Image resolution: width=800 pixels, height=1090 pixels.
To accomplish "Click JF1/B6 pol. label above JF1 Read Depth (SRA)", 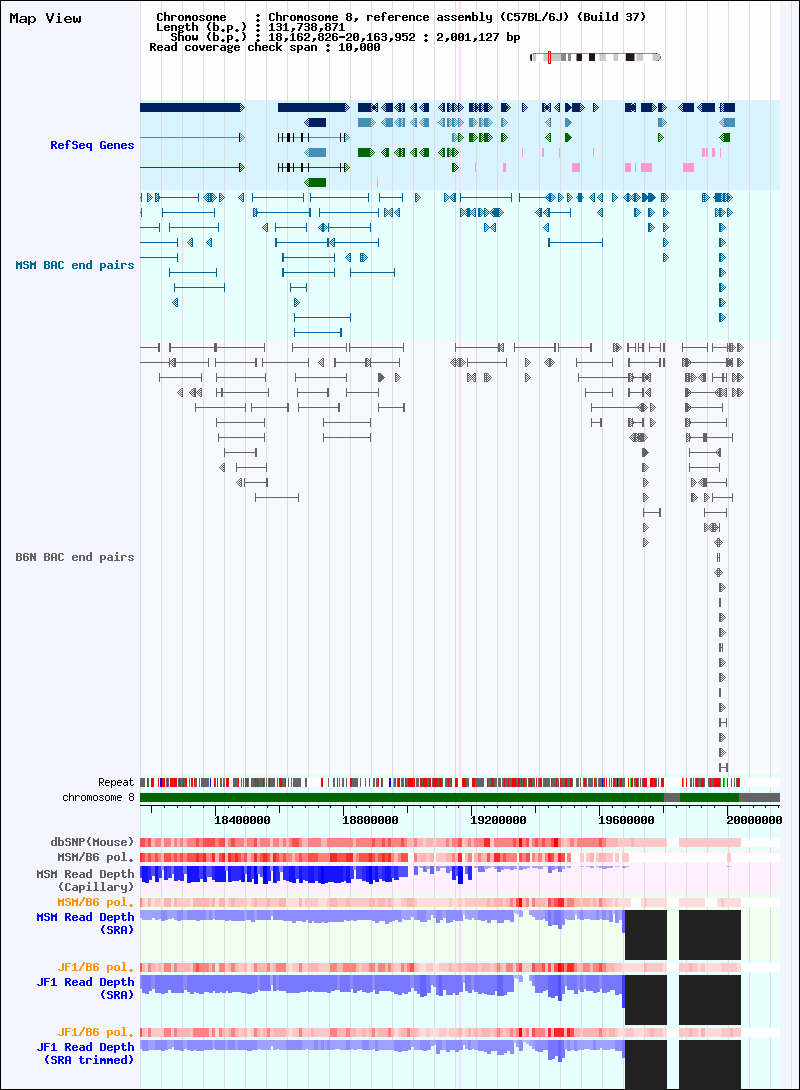I will [x=96, y=967].
